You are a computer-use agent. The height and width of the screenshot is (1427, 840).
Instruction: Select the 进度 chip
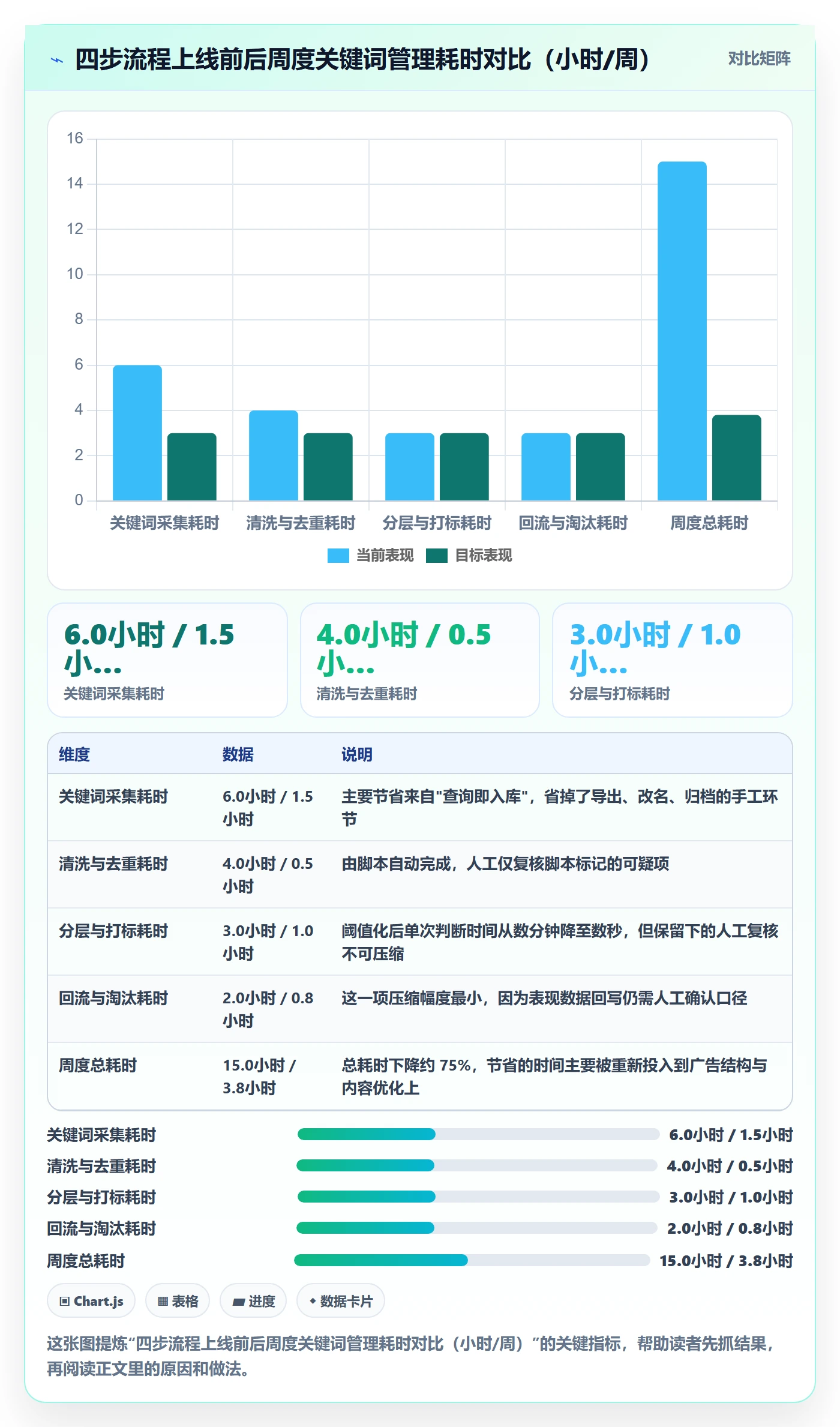click(x=253, y=1301)
